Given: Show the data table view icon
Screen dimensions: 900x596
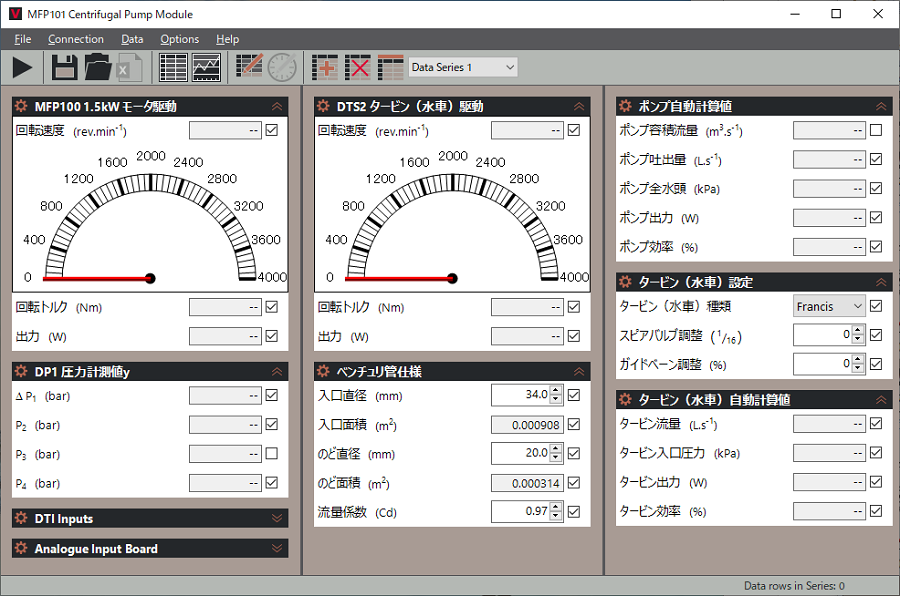Looking at the screenshot, I should 173,68.
